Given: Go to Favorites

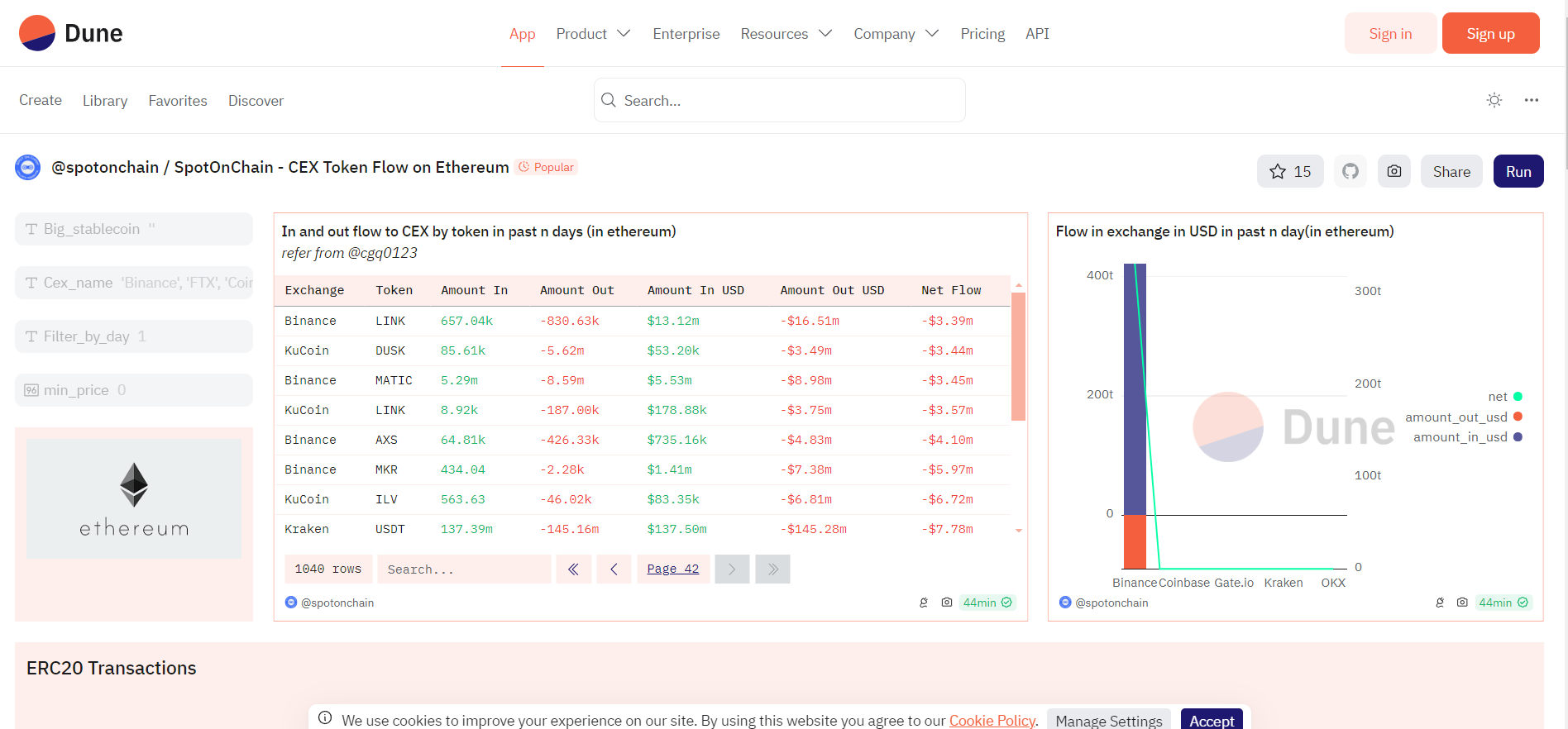Looking at the screenshot, I should coord(178,101).
